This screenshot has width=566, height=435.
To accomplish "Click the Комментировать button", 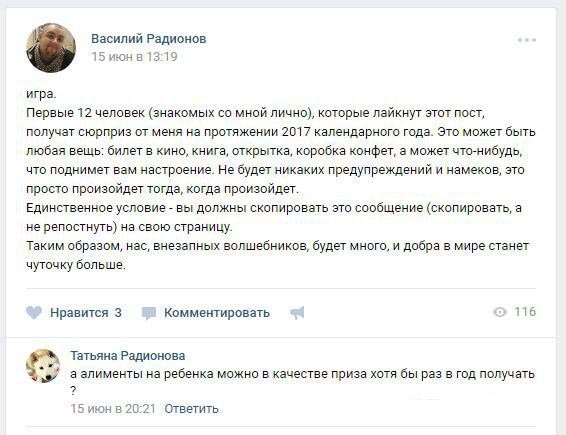I will (x=217, y=313).
